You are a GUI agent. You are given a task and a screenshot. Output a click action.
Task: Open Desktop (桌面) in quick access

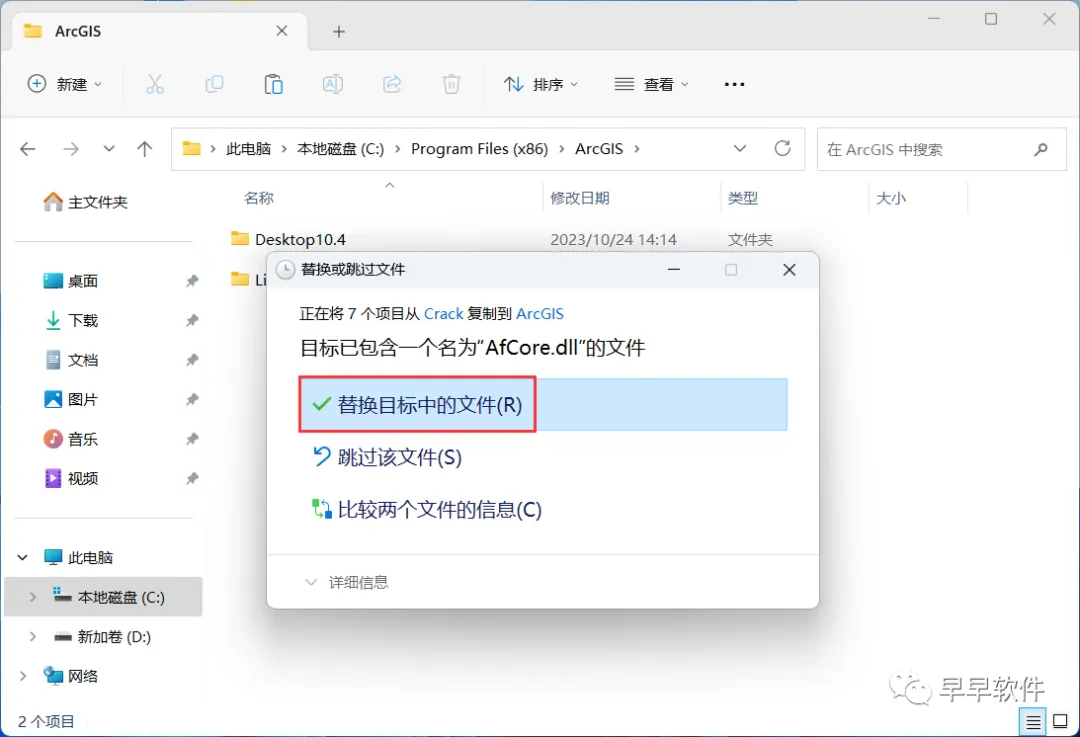point(71,281)
